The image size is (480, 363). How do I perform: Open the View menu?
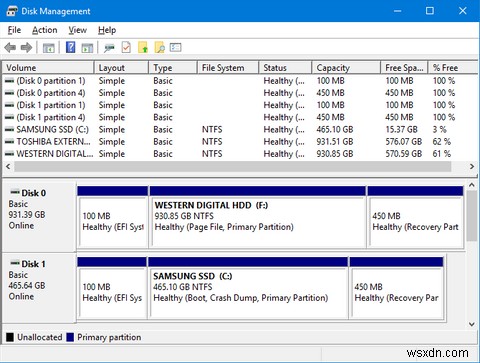77,30
